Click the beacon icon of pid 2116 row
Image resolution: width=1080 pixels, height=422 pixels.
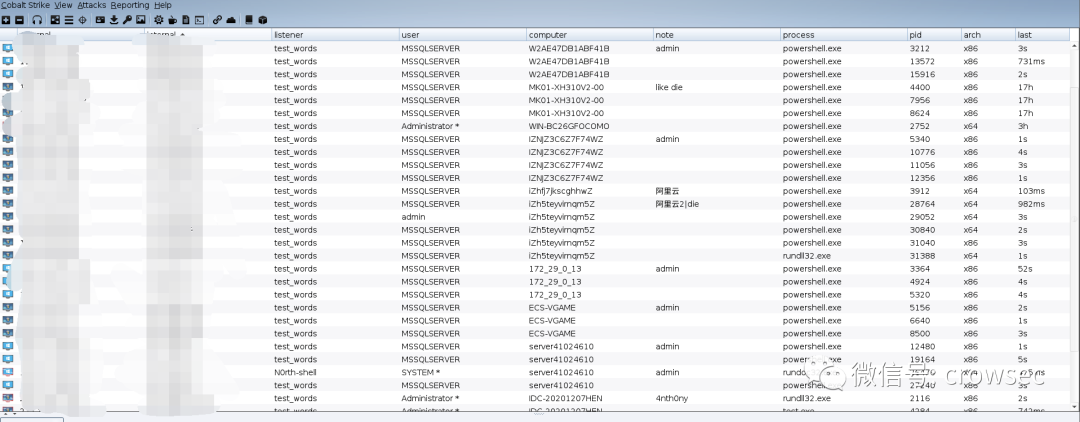pos(8,398)
